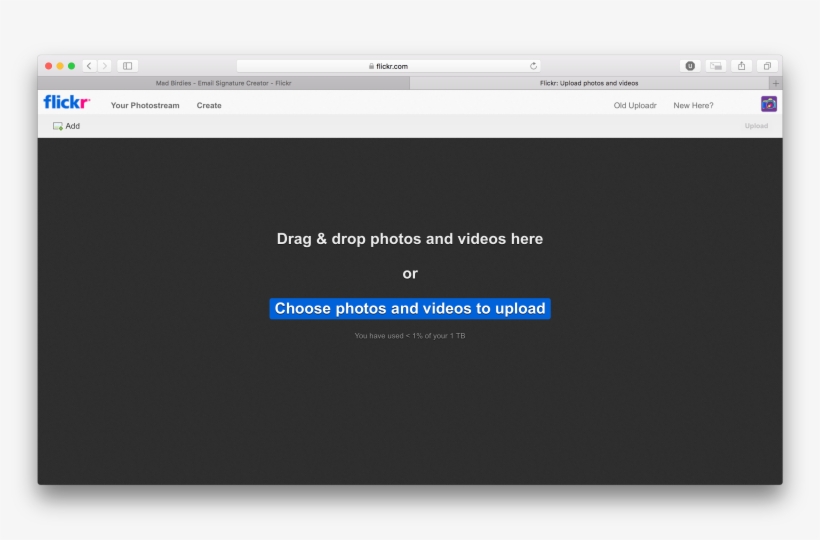Open the user avatar camera icon
Viewport: 820px width, 540px height.
pos(769,104)
